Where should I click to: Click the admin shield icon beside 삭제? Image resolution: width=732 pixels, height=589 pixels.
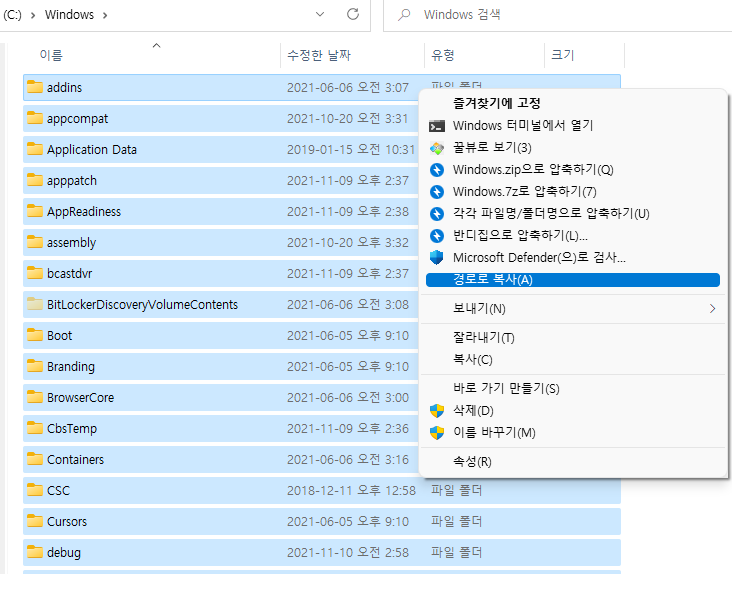coord(436,411)
